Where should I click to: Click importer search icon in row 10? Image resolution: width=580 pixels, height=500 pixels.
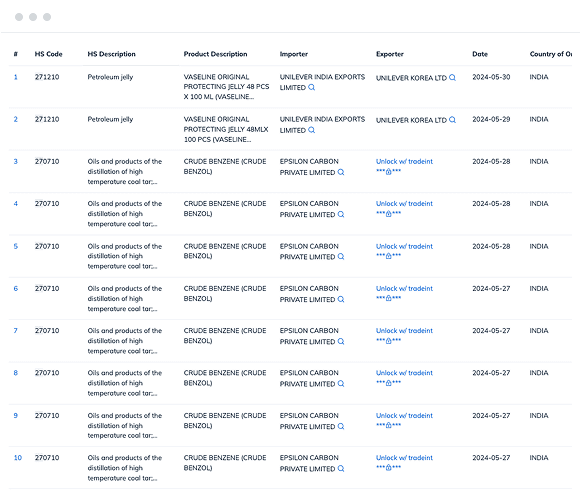[x=341, y=468]
